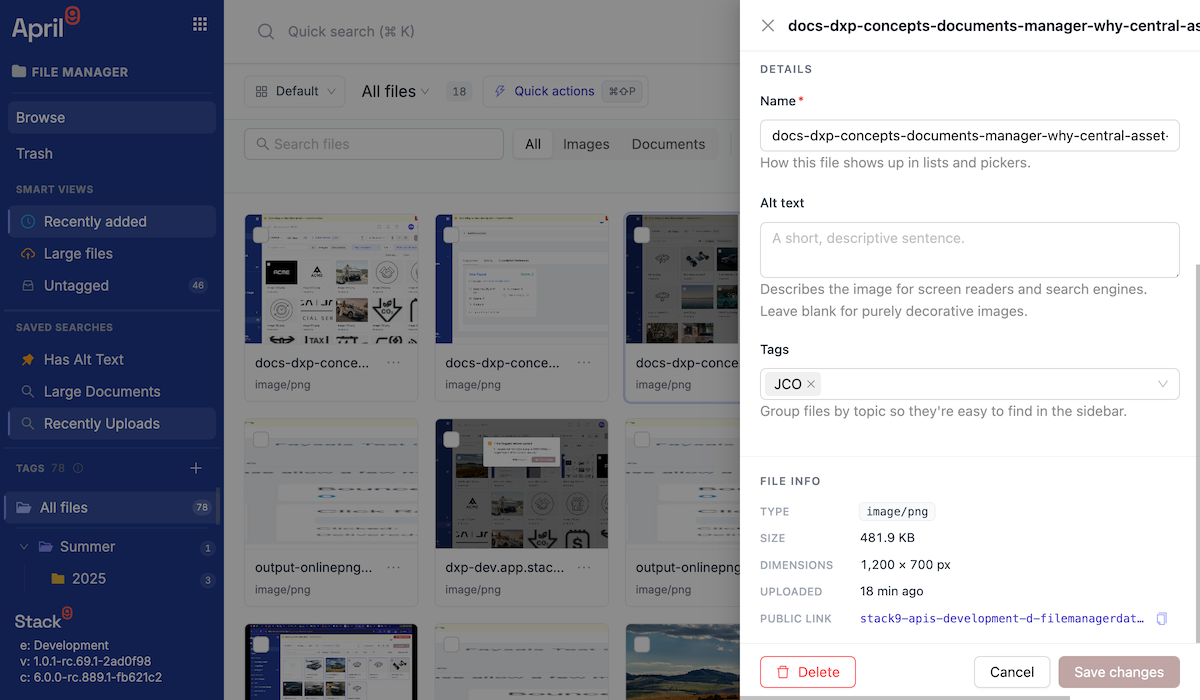Open the stack9 public link
Image resolution: width=1200 pixels, height=700 pixels.
click(x=1001, y=619)
